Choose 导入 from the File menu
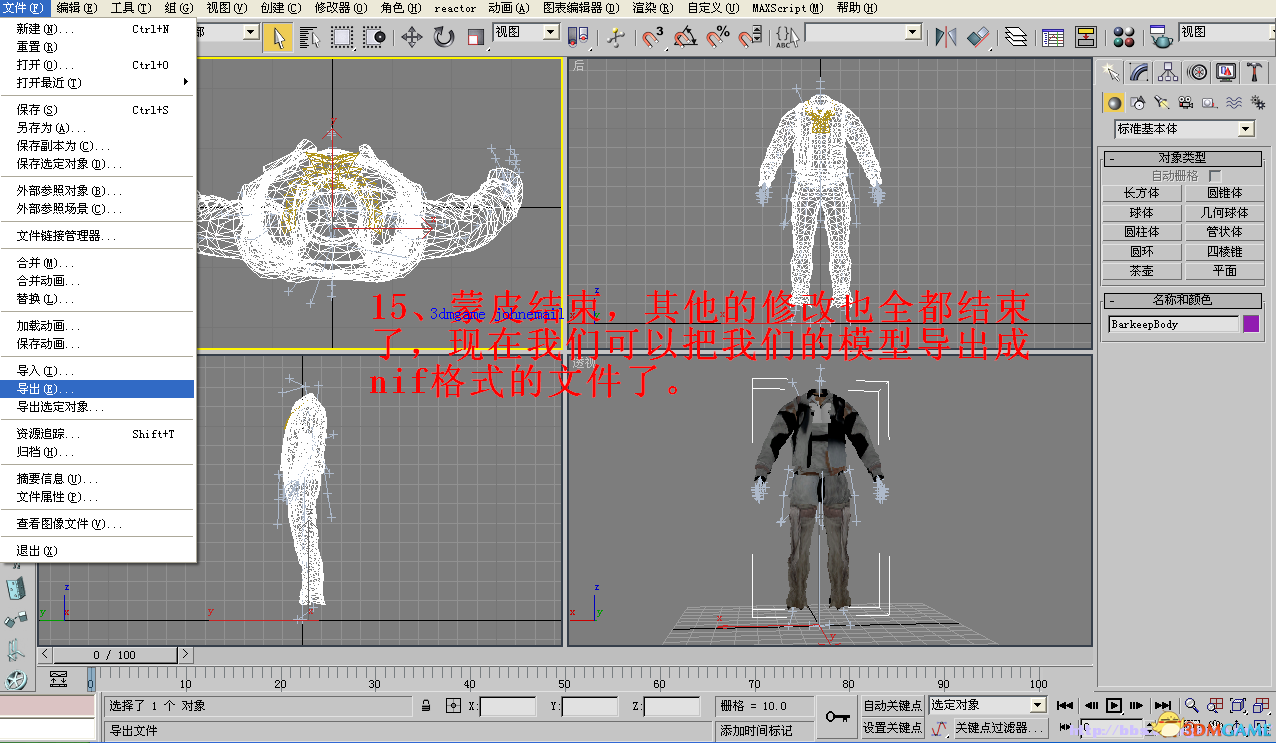 point(98,371)
